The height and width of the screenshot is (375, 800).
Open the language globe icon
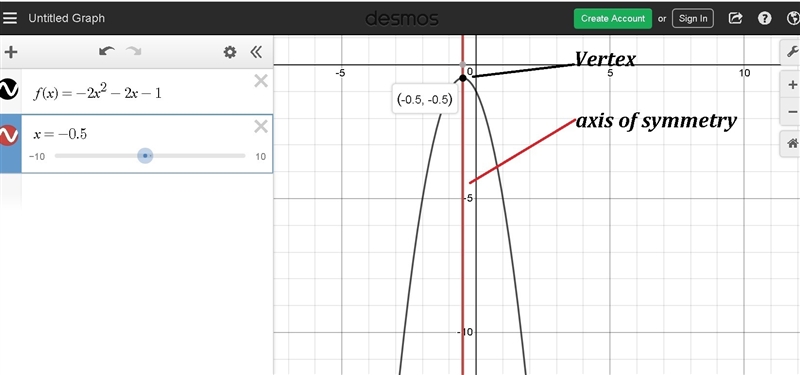pos(793,18)
